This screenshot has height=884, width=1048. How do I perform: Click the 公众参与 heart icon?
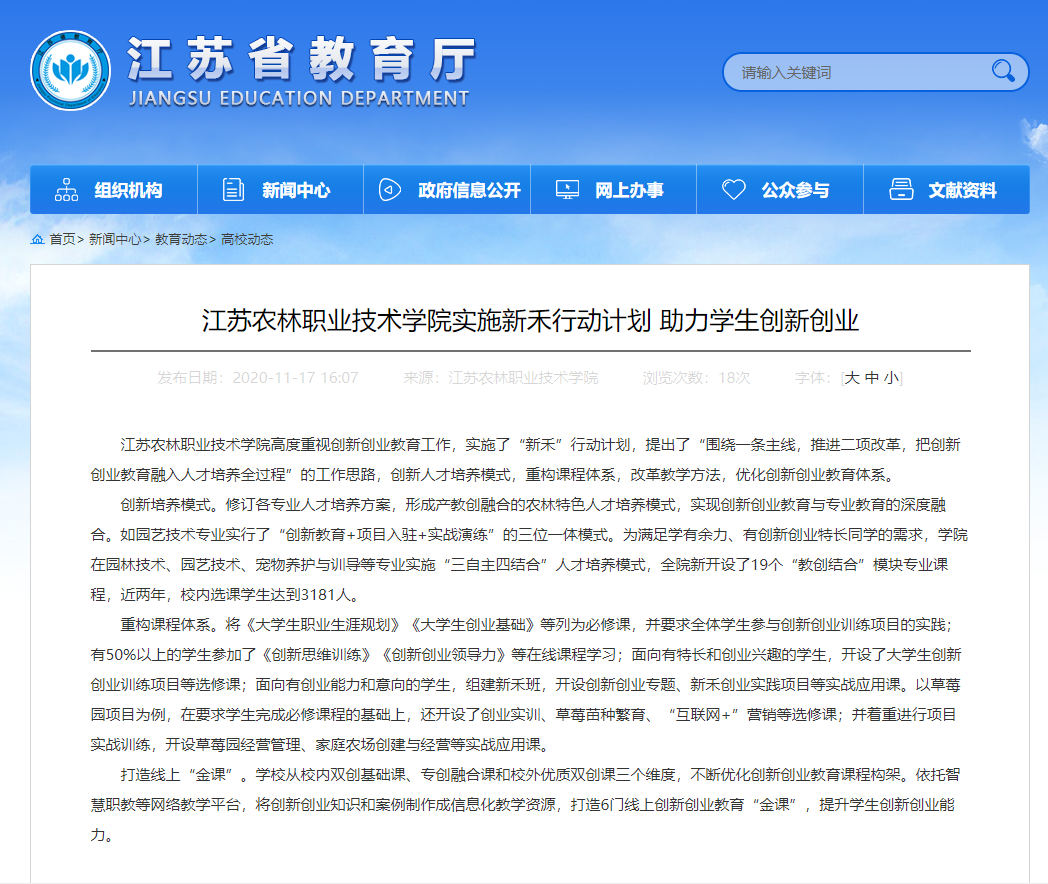[x=733, y=190]
